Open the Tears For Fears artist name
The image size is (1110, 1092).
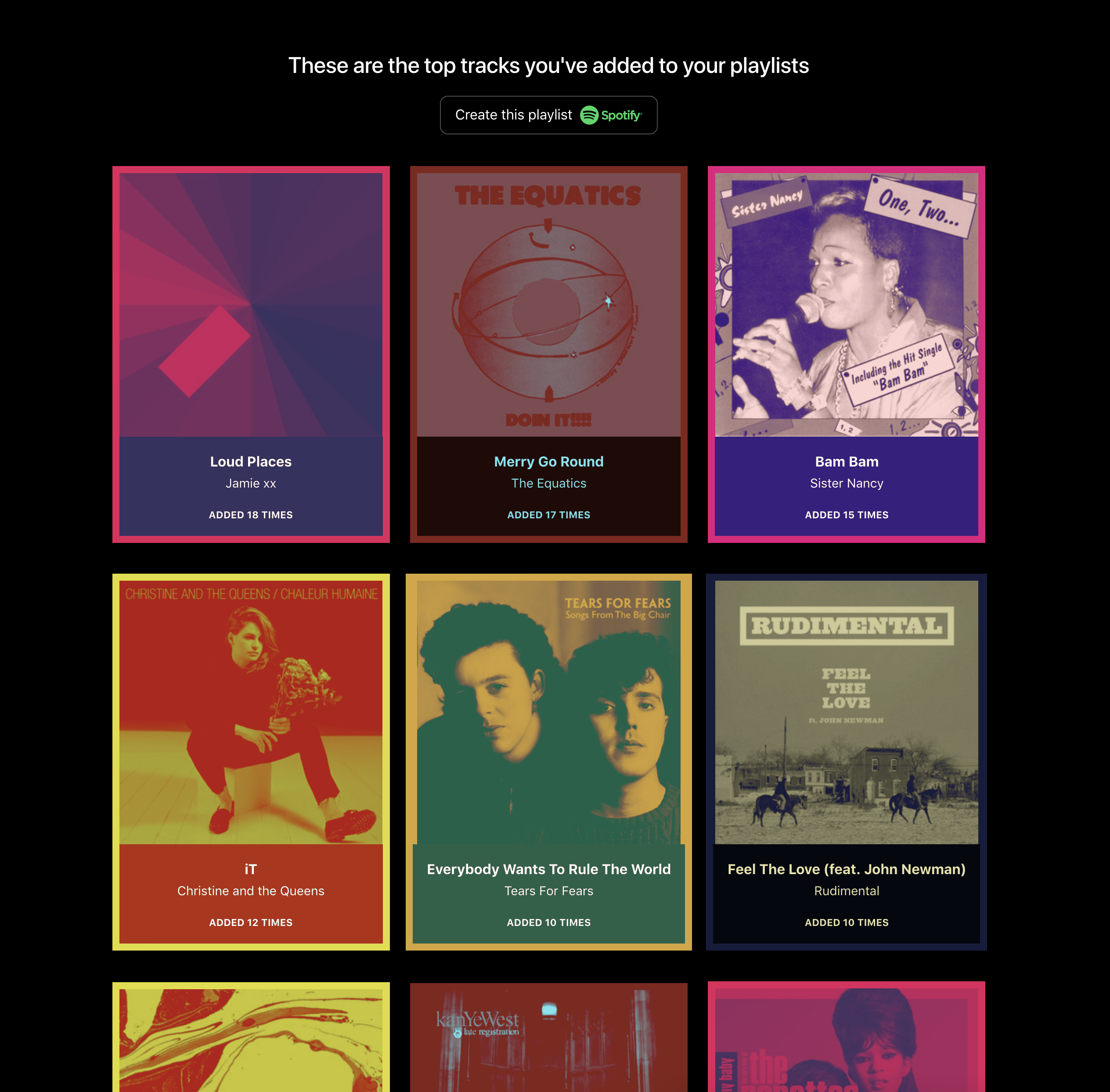click(548, 891)
